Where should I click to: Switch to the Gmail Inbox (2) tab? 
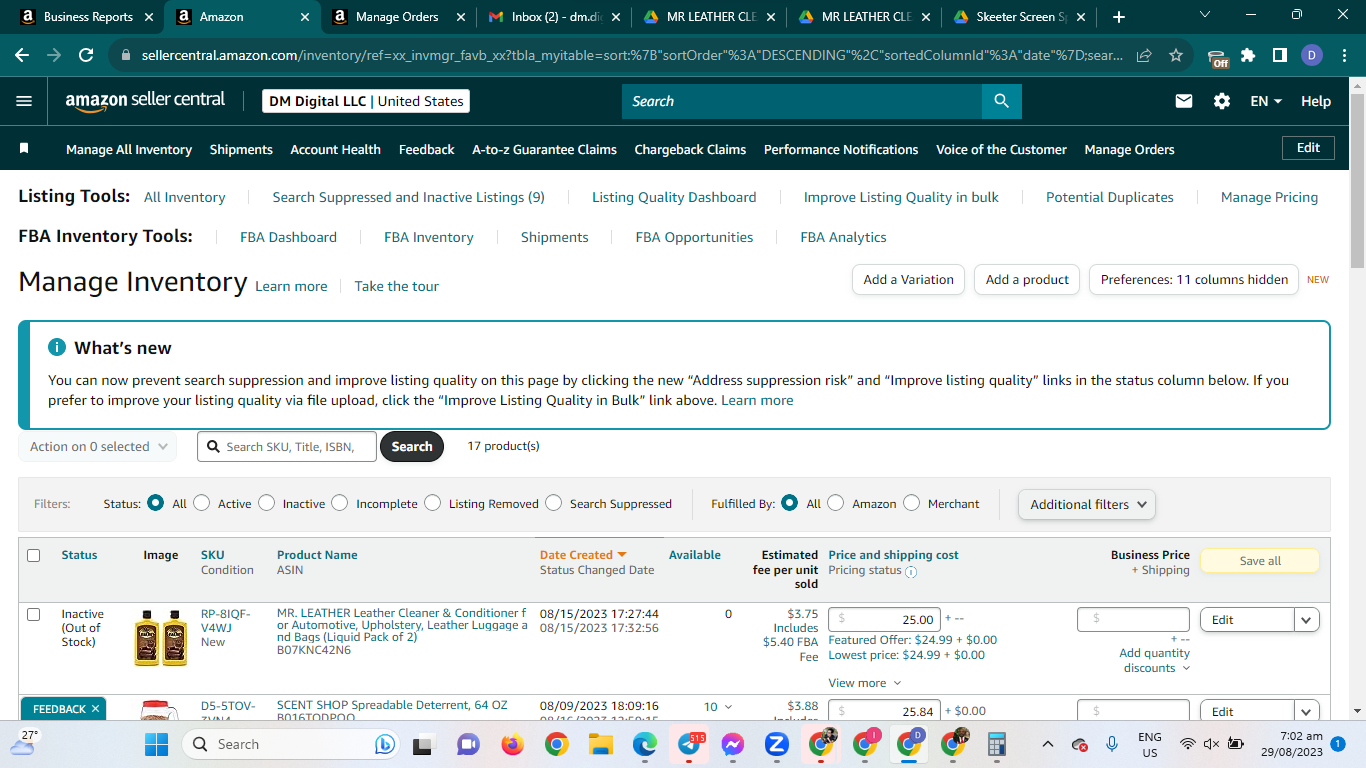(x=553, y=17)
